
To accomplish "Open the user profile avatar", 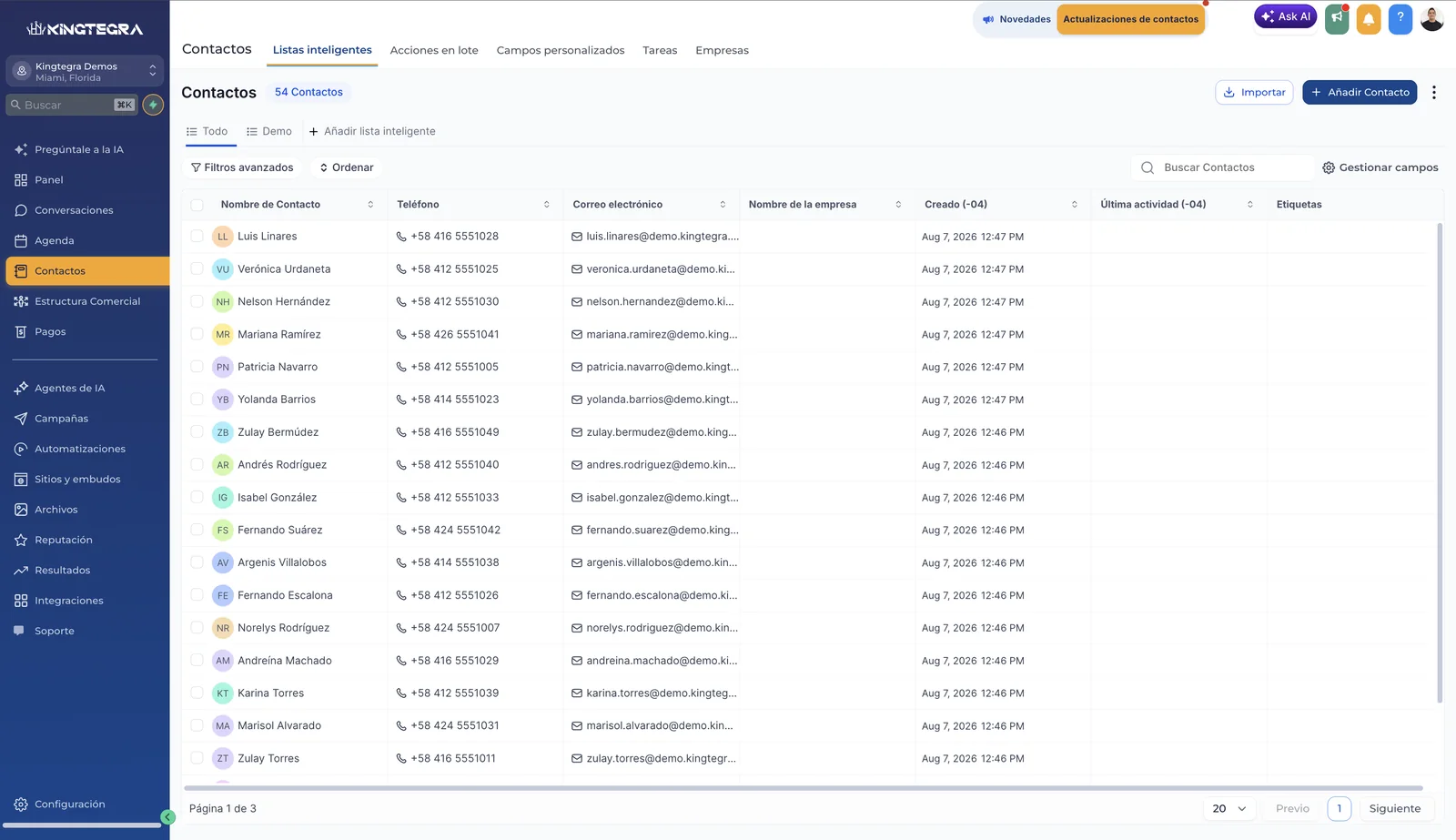I will coord(1432,19).
